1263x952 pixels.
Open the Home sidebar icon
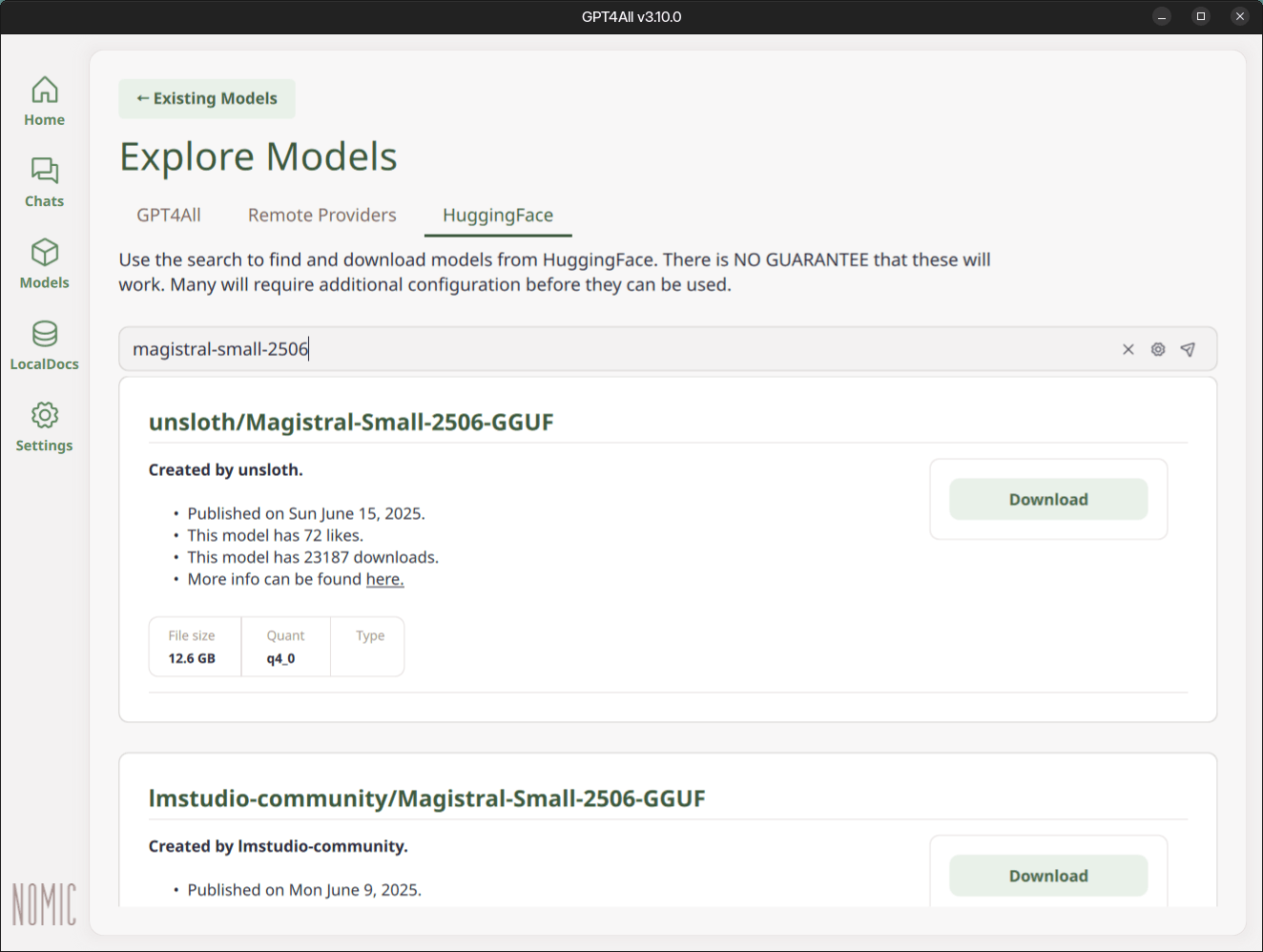44,101
